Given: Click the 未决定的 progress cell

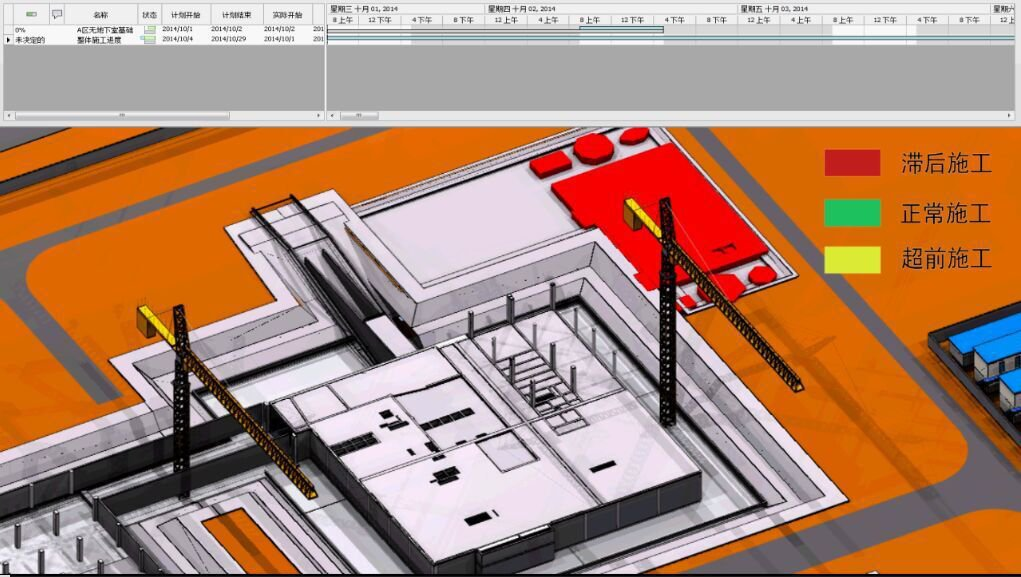Looking at the screenshot, I should pyautogui.click(x=30, y=40).
